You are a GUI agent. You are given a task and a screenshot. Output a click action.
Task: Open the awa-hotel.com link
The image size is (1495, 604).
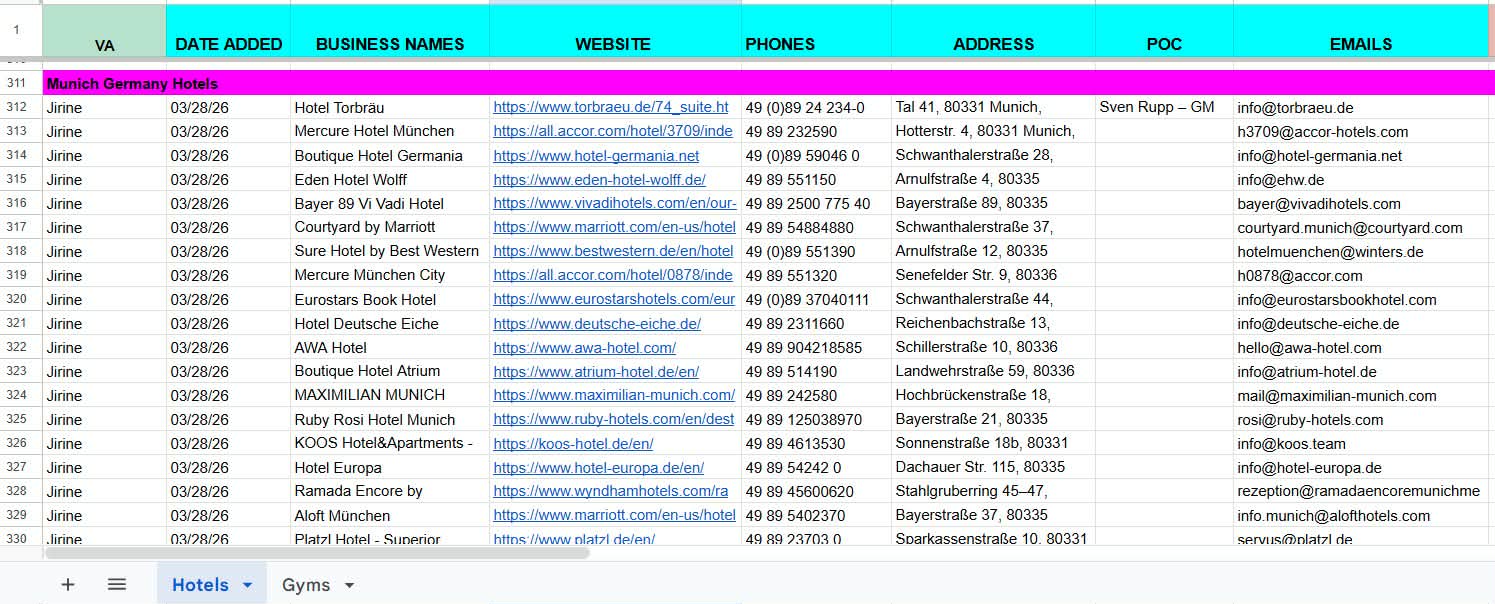584,347
